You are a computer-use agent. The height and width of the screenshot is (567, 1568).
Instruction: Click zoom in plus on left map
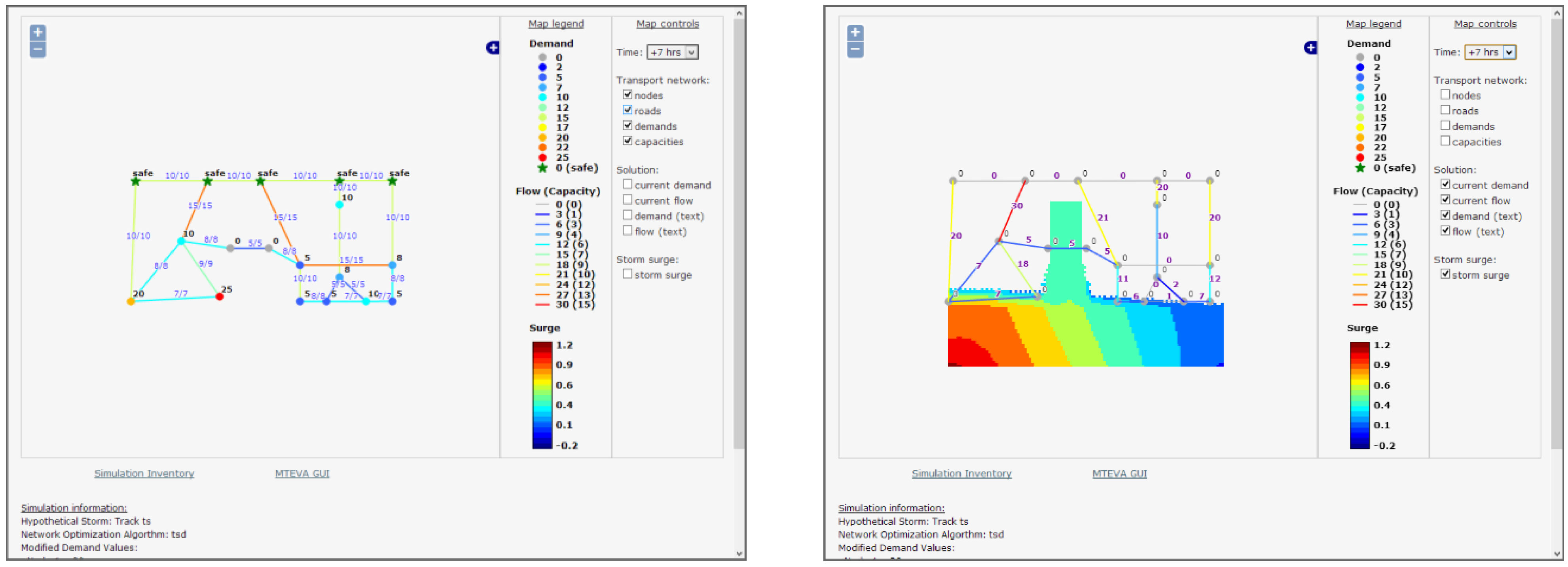[38, 33]
